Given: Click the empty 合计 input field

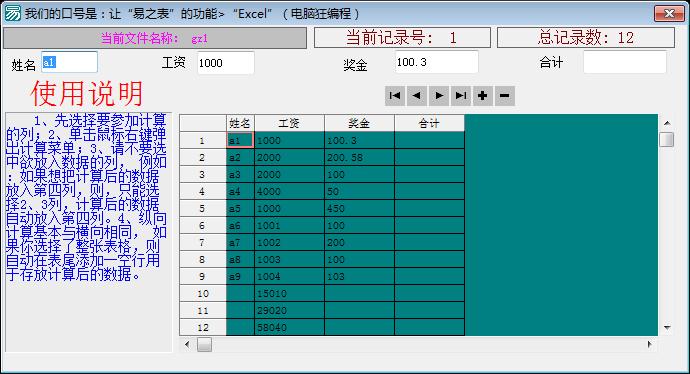Looking at the screenshot, I should (x=625, y=62).
